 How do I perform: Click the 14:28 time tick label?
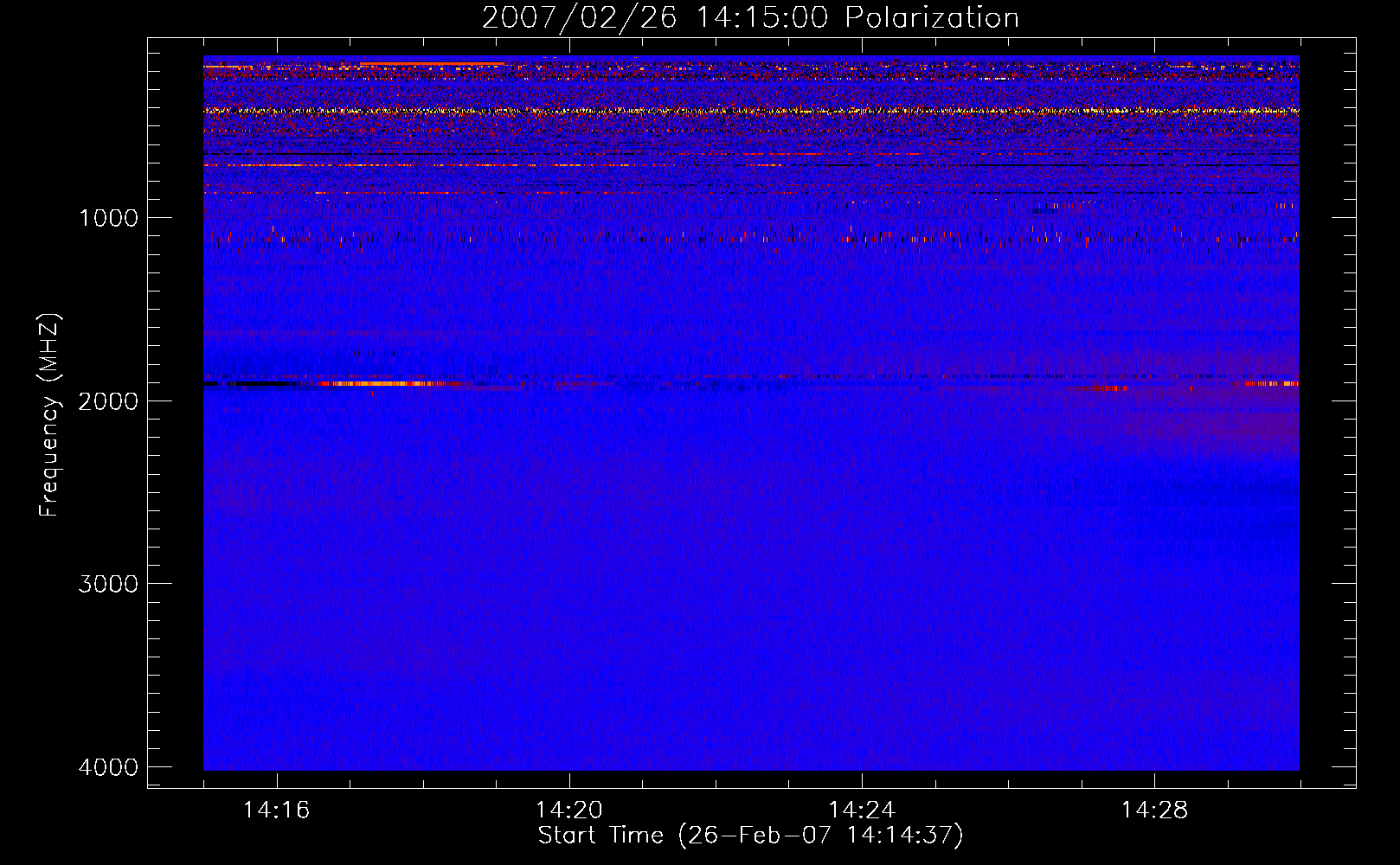tap(1154, 811)
